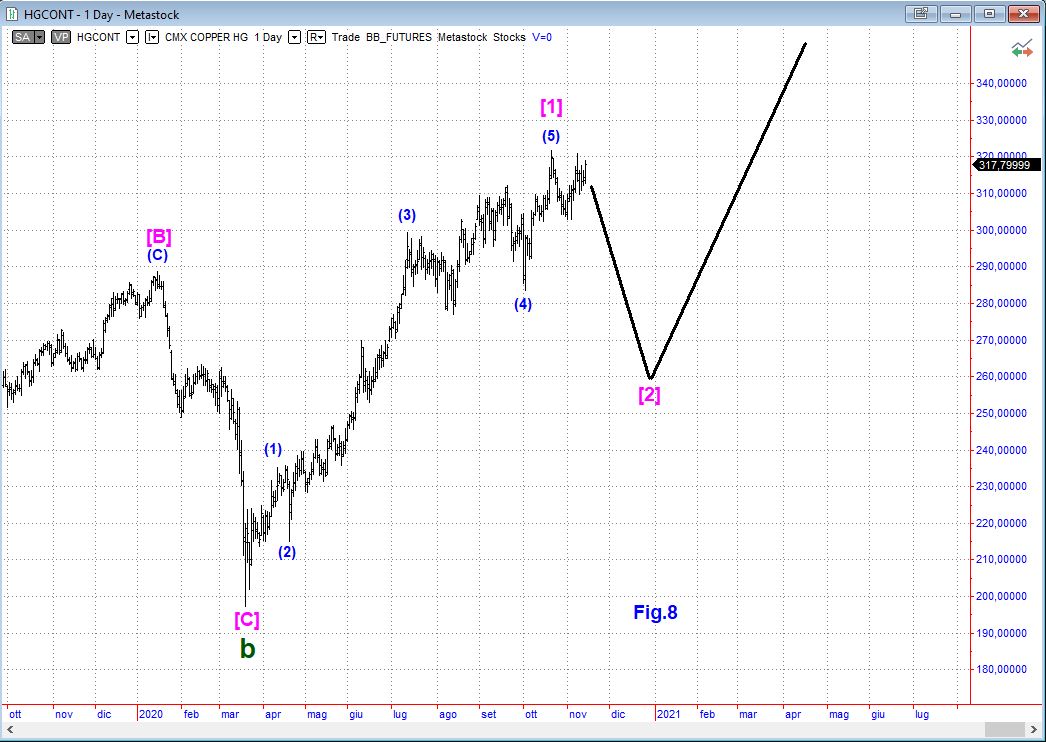Screen dimensions: 1046x742
Task: Click the Stocks label in header
Action: 509,37
